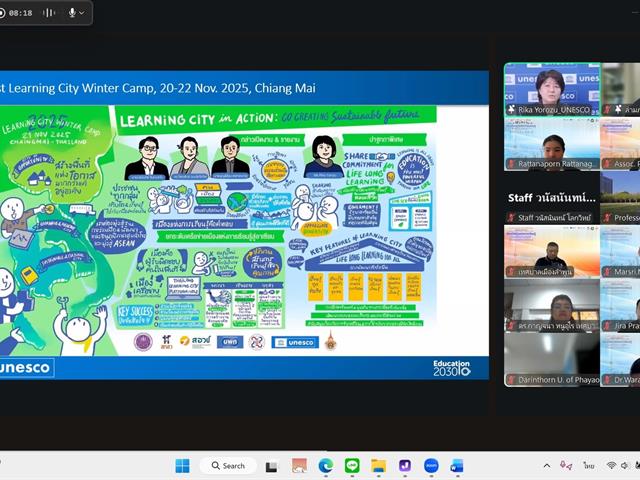The width and height of the screenshot is (640, 480).
Task: Launch Microsoft Edge from the taskbar
Action: 325,466
